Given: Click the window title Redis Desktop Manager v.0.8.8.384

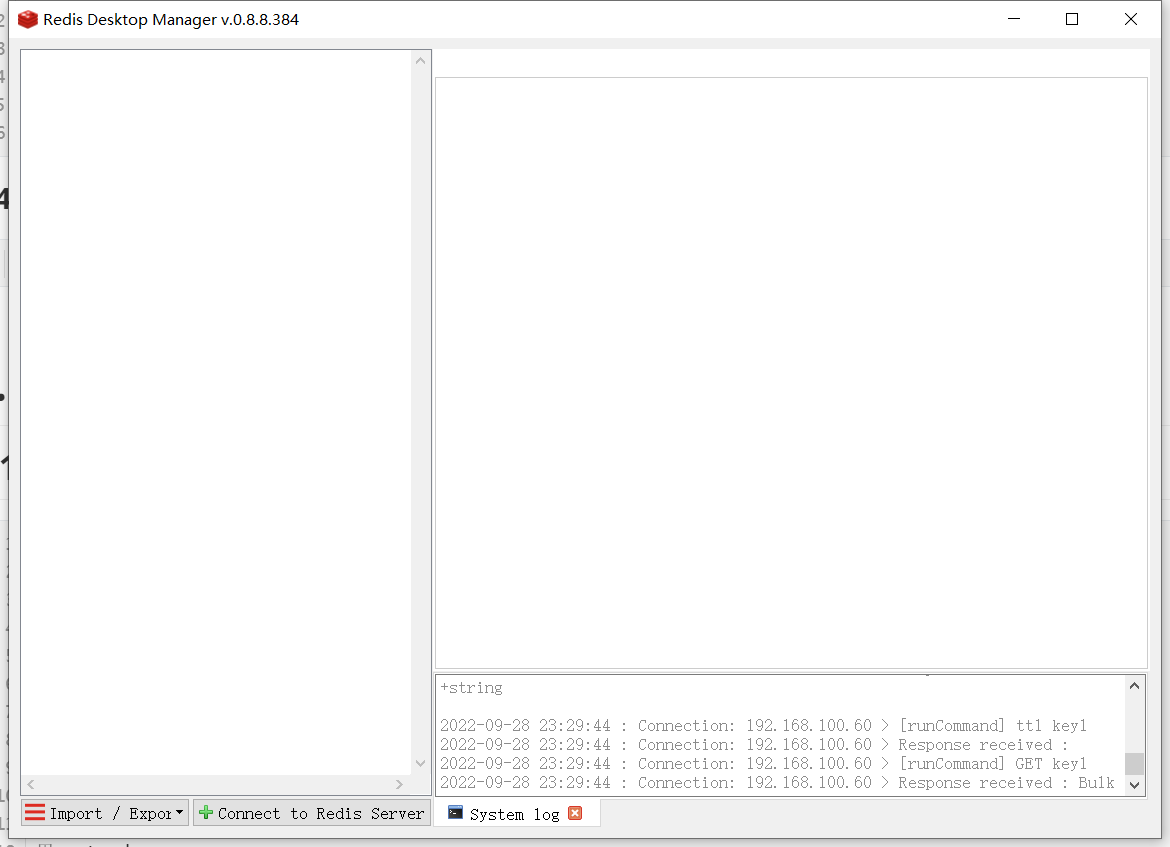Looking at the screenshot, I should [171, 19].
